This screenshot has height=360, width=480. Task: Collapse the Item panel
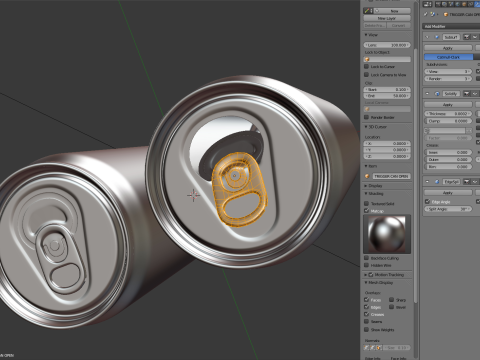(x=366, y=166)
